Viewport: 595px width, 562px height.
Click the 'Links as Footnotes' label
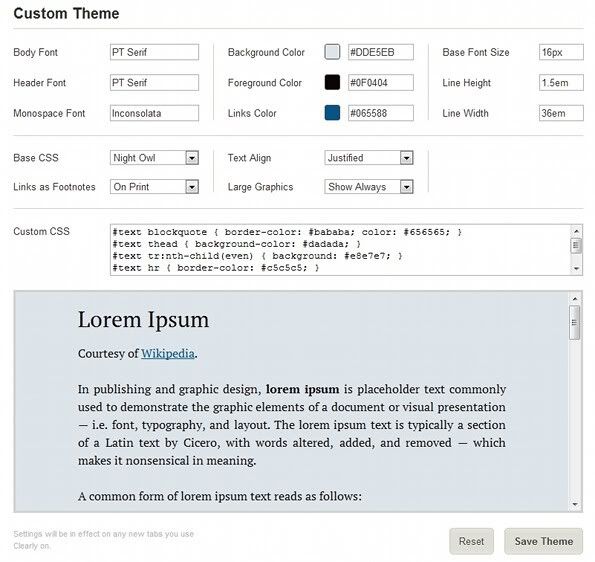pos(54,187)
